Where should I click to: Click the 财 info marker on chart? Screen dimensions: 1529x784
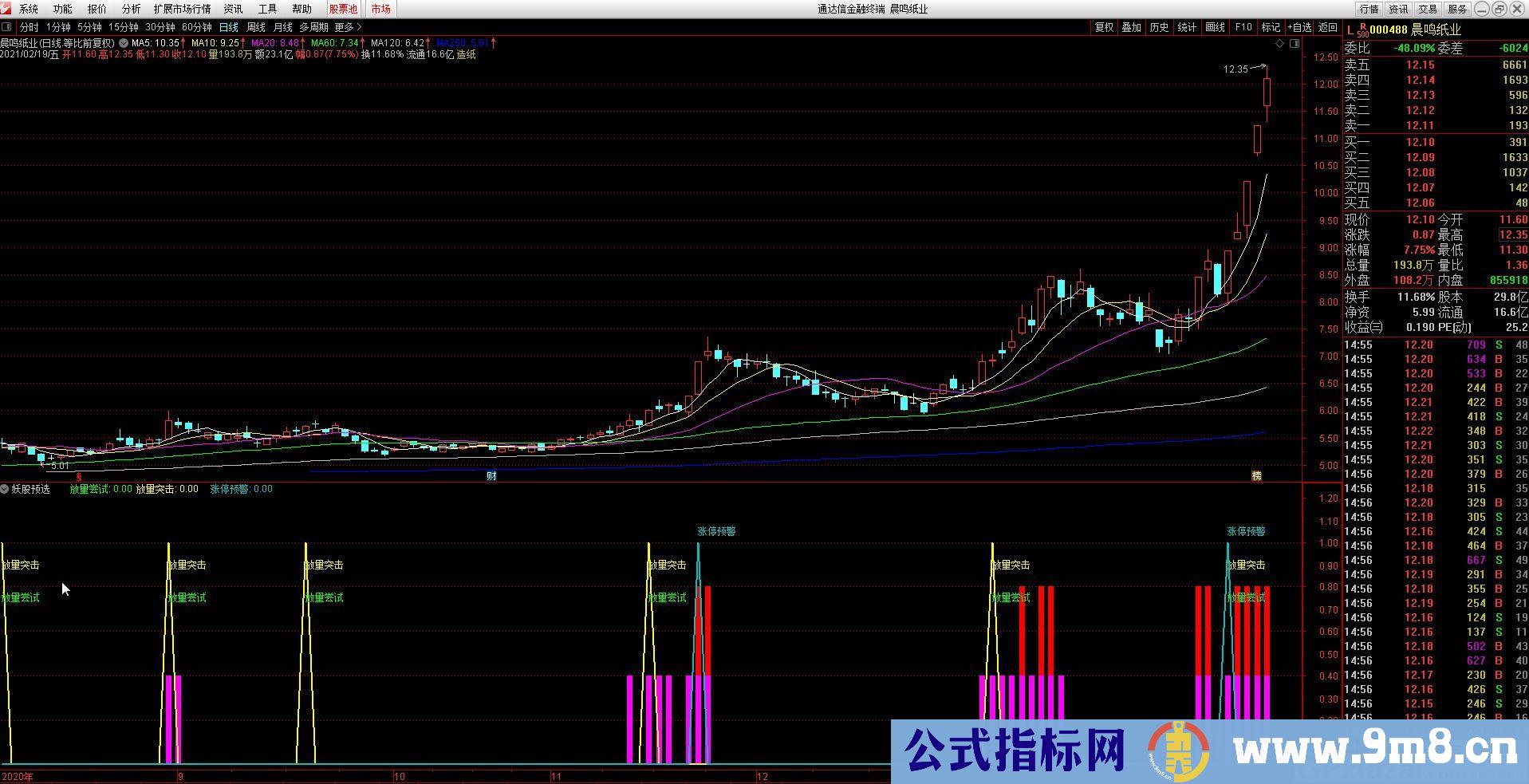pos(492,476)
